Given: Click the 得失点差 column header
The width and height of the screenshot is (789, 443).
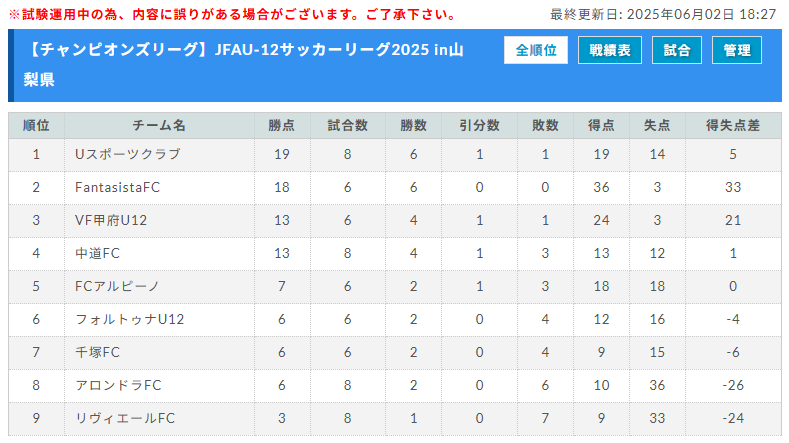Looking at the screenshot, I should pos(733,126).
